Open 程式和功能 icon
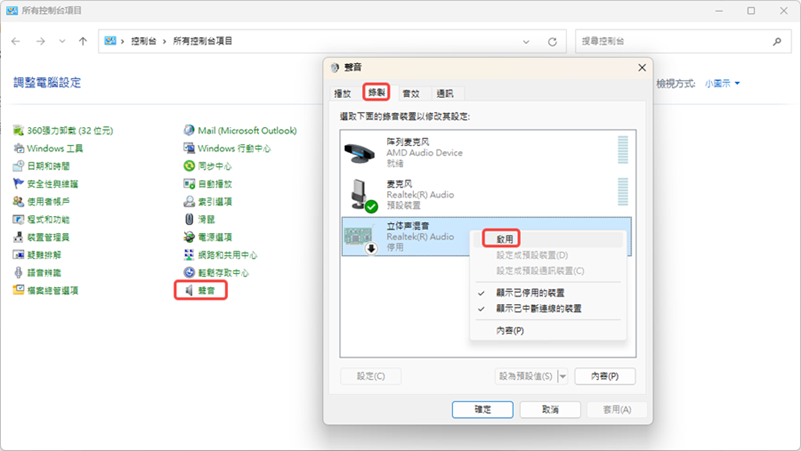 click(x=18, y=220)
